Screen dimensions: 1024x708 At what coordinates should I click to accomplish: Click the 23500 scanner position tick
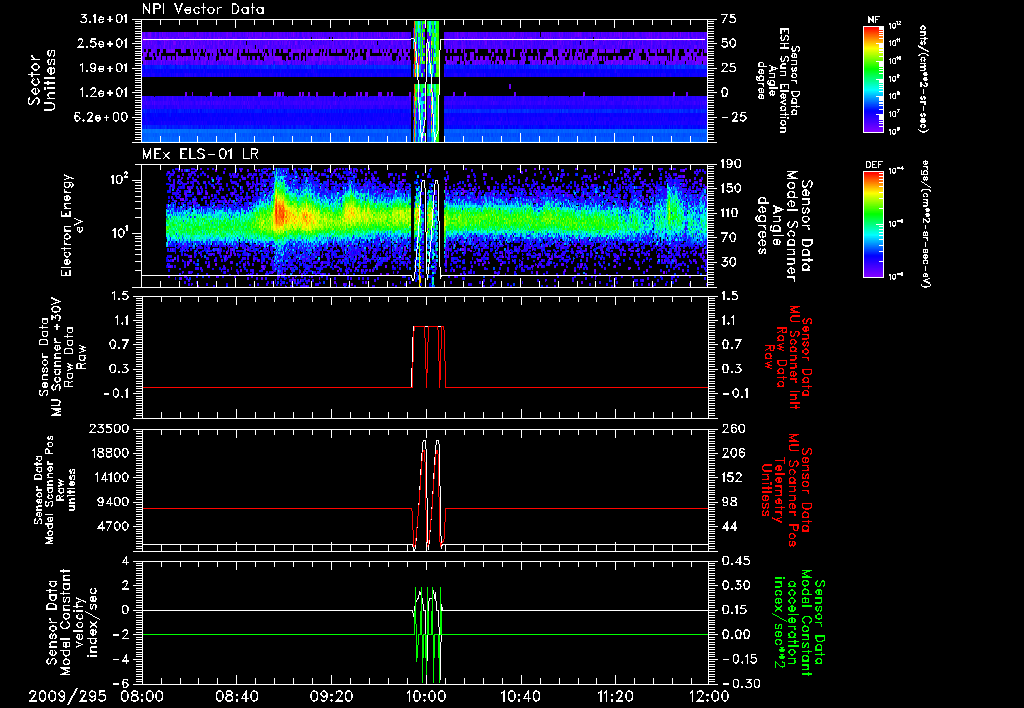[110, 429]
